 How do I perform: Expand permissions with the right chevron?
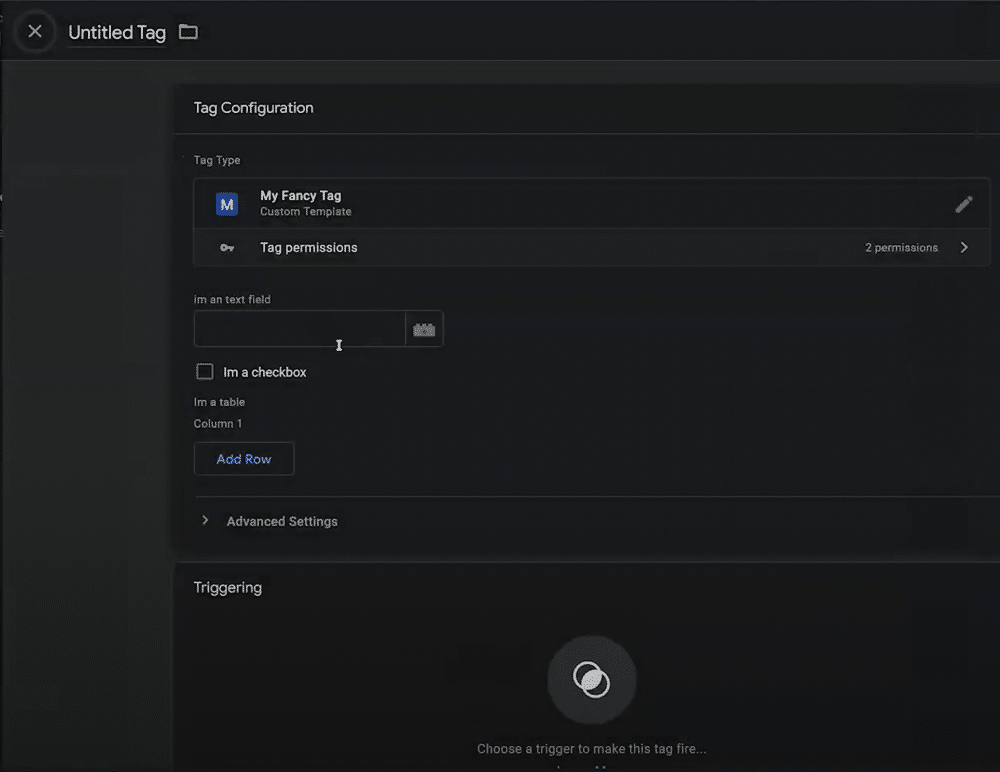(x=964, y=248)
